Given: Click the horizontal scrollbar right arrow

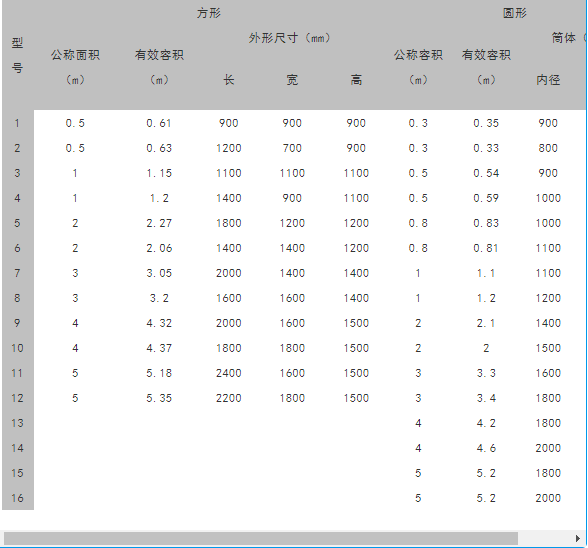Looking at the screenshot, I should [578, 539].
